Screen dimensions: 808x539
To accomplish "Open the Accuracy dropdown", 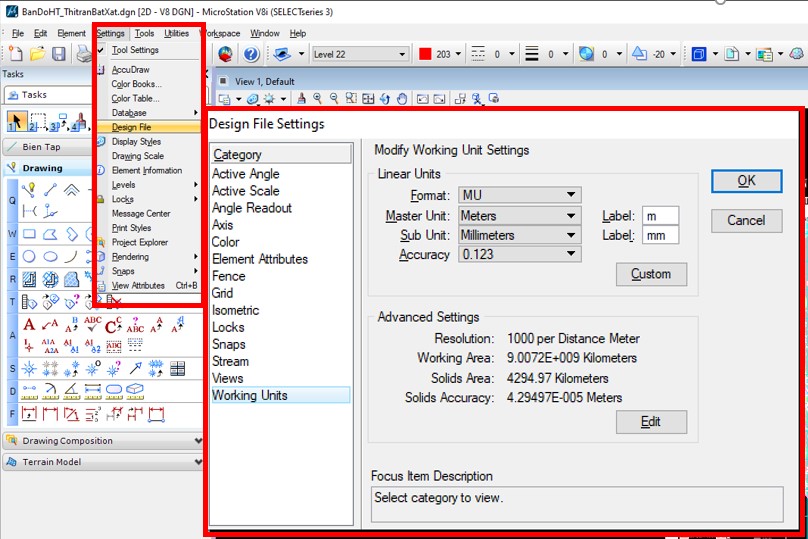I will click(519, 255).
